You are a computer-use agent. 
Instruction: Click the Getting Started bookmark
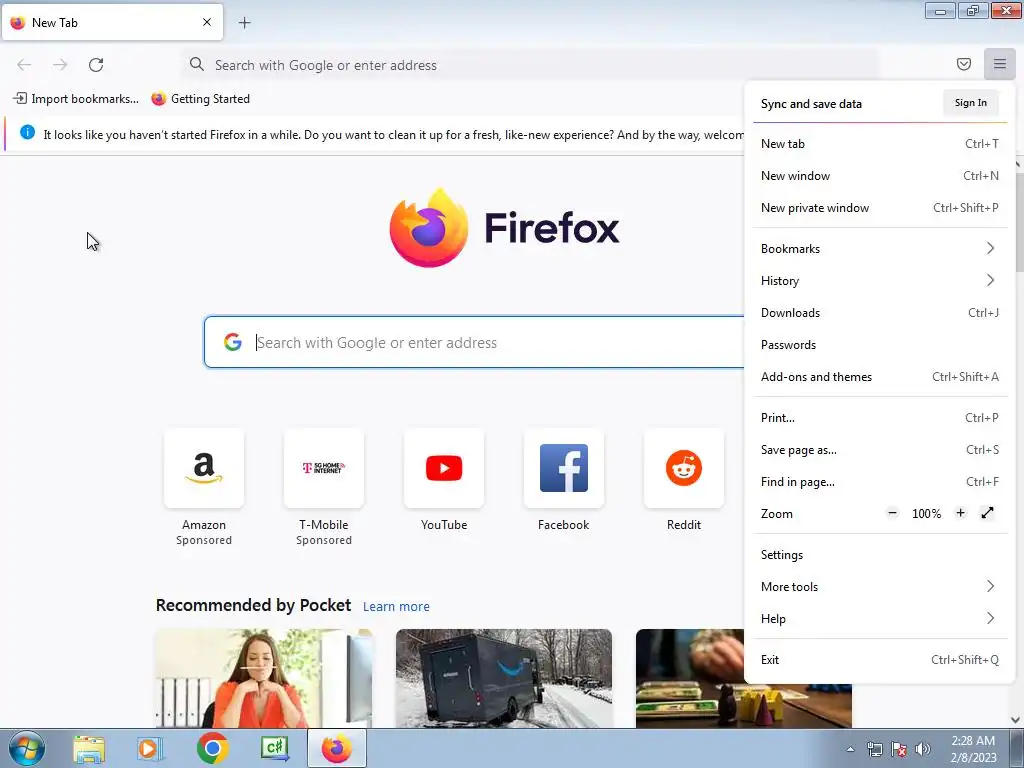(x=200, y=99)
